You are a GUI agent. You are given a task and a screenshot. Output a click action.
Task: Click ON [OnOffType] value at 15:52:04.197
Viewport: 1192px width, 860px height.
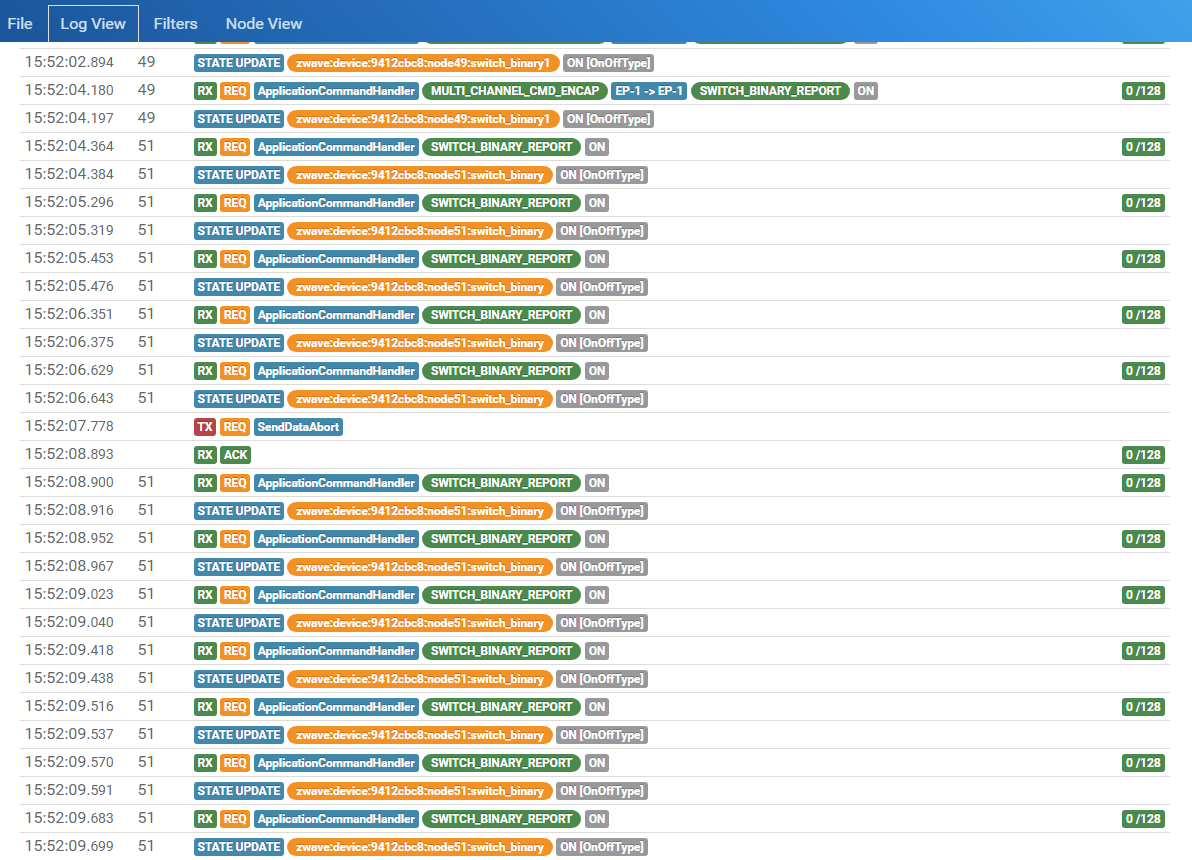tap(608, 119)
